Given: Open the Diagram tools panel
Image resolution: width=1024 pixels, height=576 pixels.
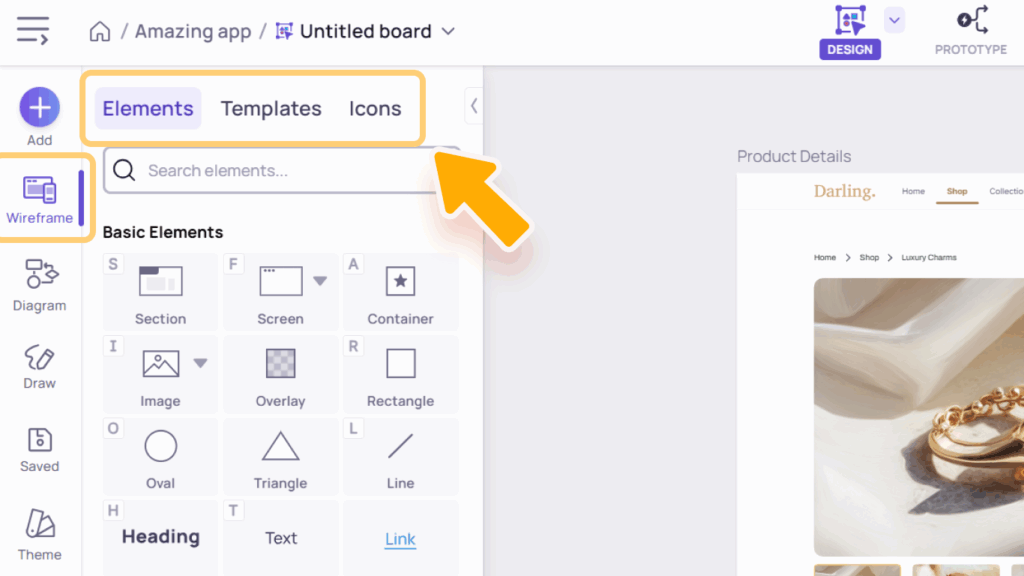Looking at the screenshot, I should coord(40,284).
